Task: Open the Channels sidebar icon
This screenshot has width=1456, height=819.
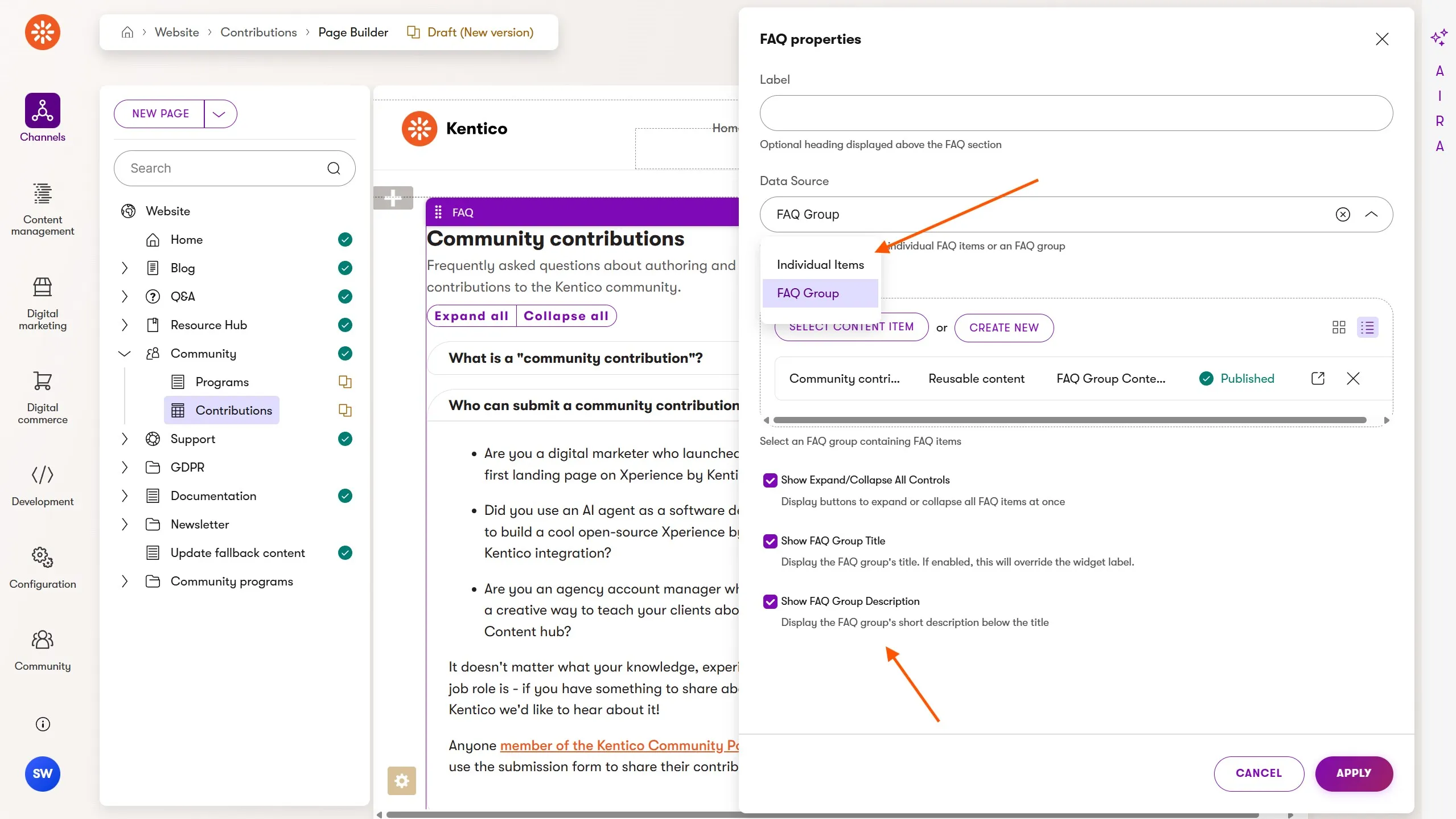Action: [42, 111]
